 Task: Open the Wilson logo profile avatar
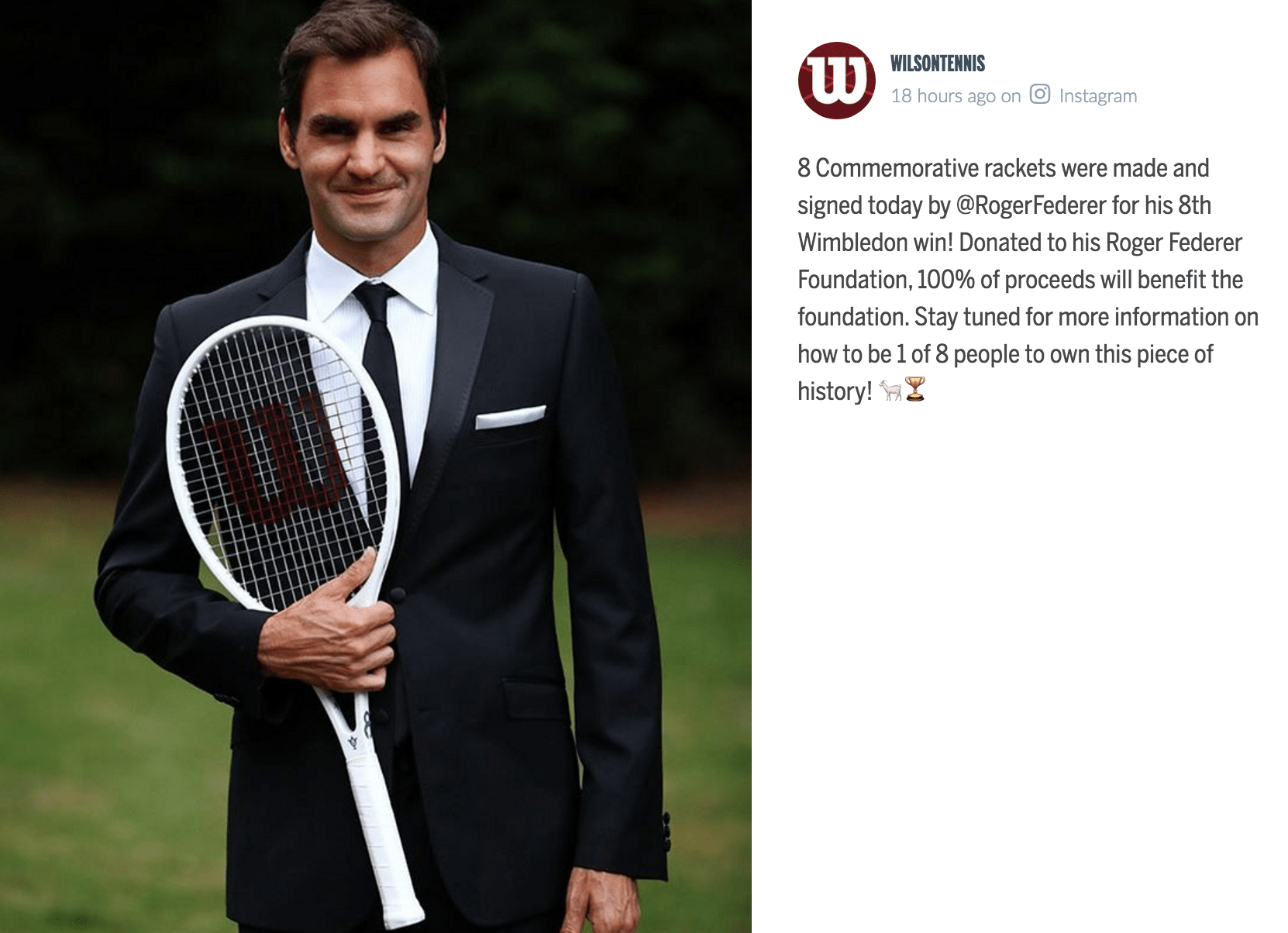(836, 81)
